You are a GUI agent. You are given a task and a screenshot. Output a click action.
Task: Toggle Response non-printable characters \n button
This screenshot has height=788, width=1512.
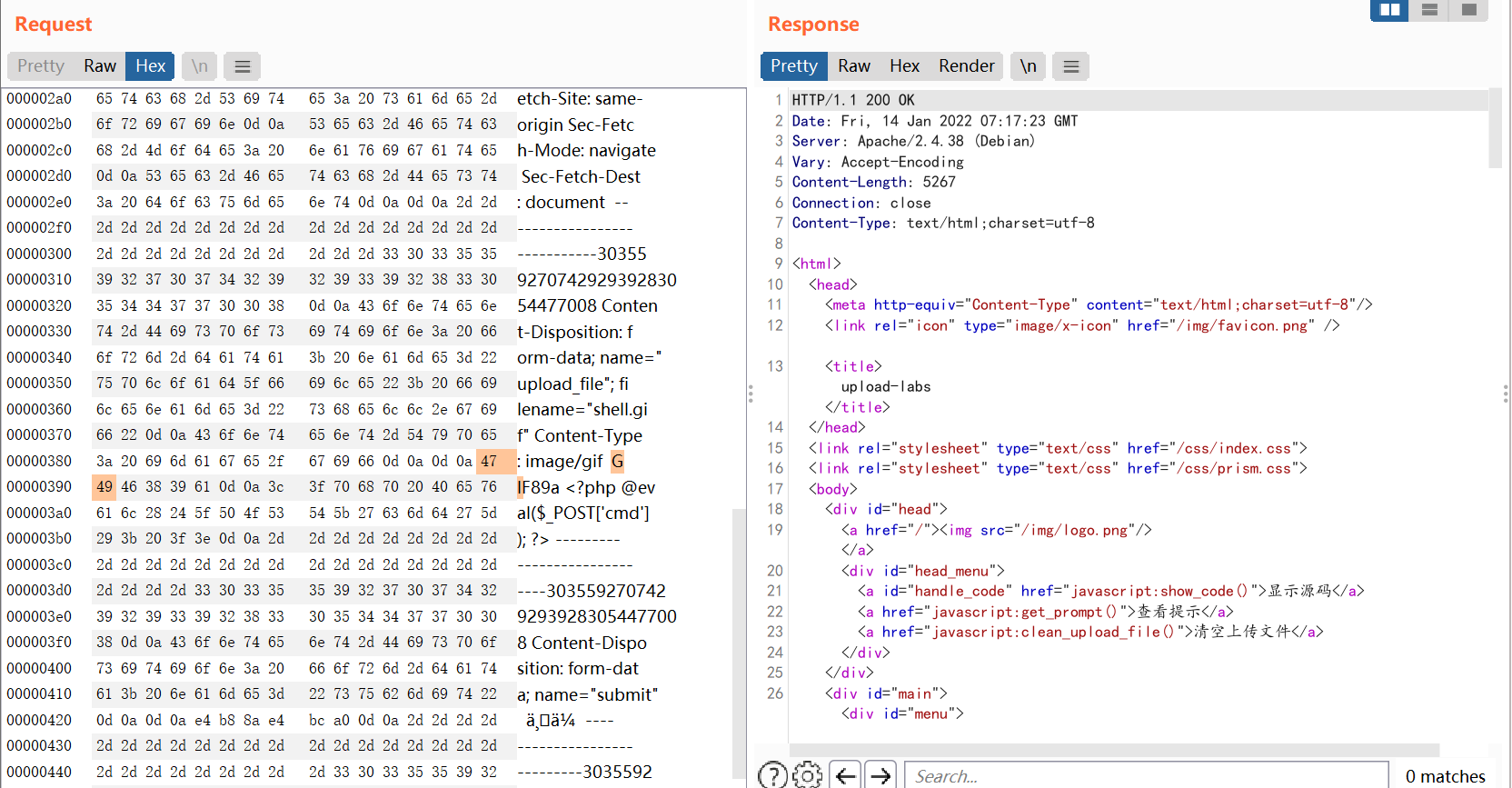point(1028,66)
